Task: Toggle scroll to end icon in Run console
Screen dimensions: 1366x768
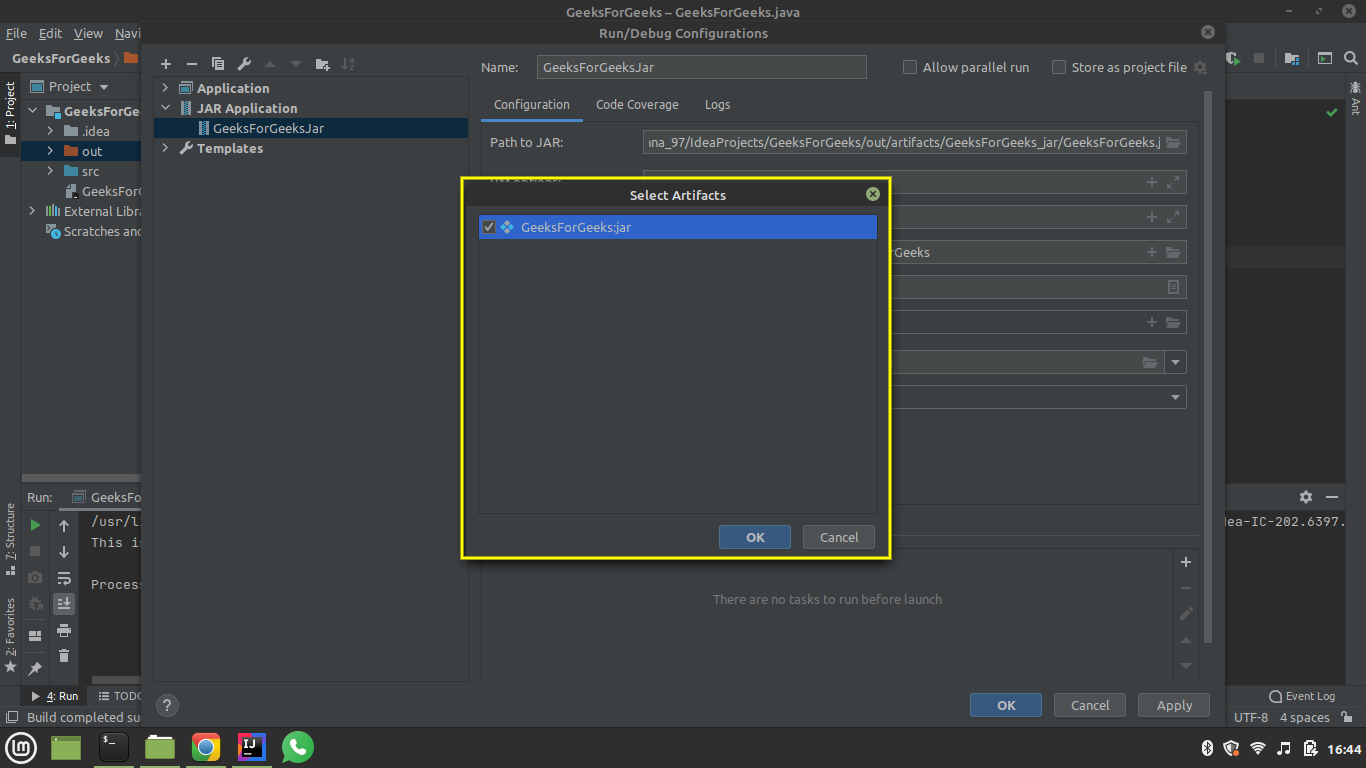Action: [x=64, y=604]
